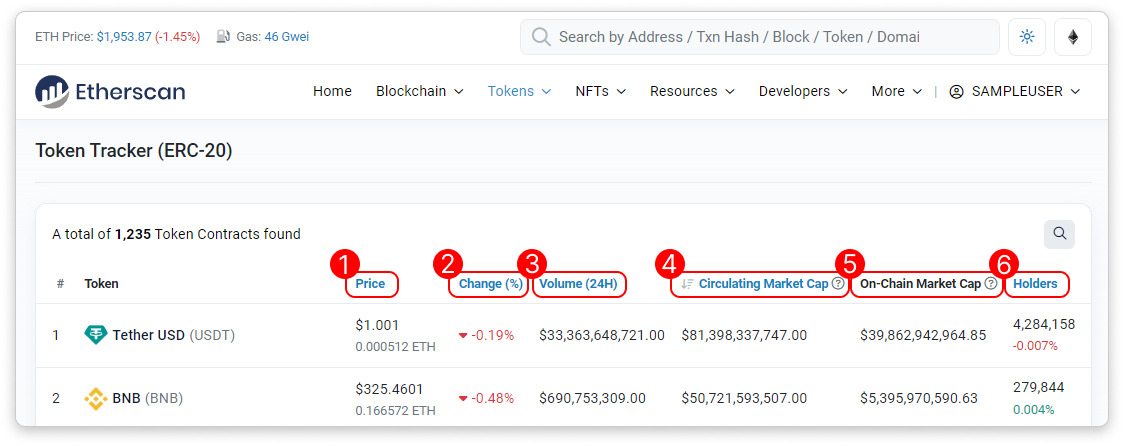This screenshot has height=446, width=1124.
Task: Expand the SAMPLEUSER account dropdown
Action: click(1014, 91)
